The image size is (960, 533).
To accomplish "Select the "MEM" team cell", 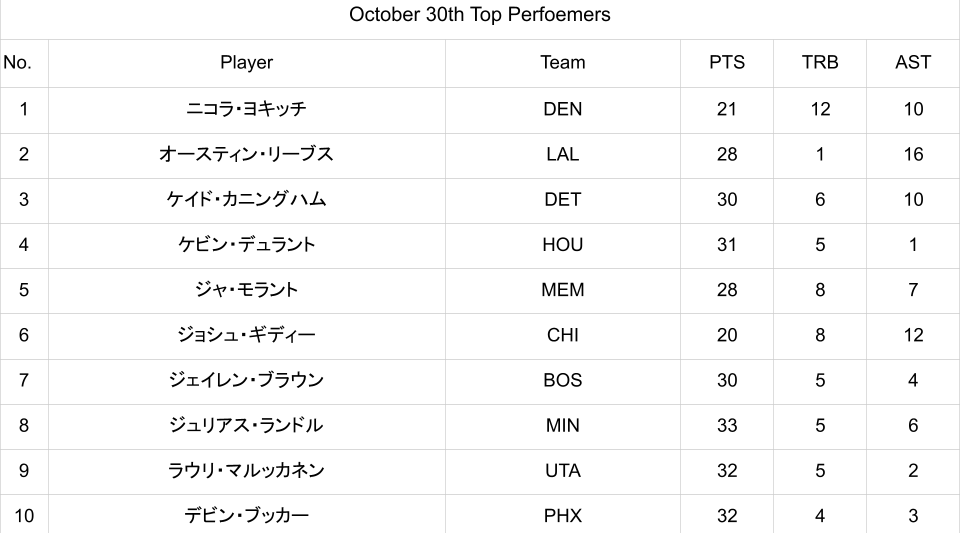I will point(562,290).
